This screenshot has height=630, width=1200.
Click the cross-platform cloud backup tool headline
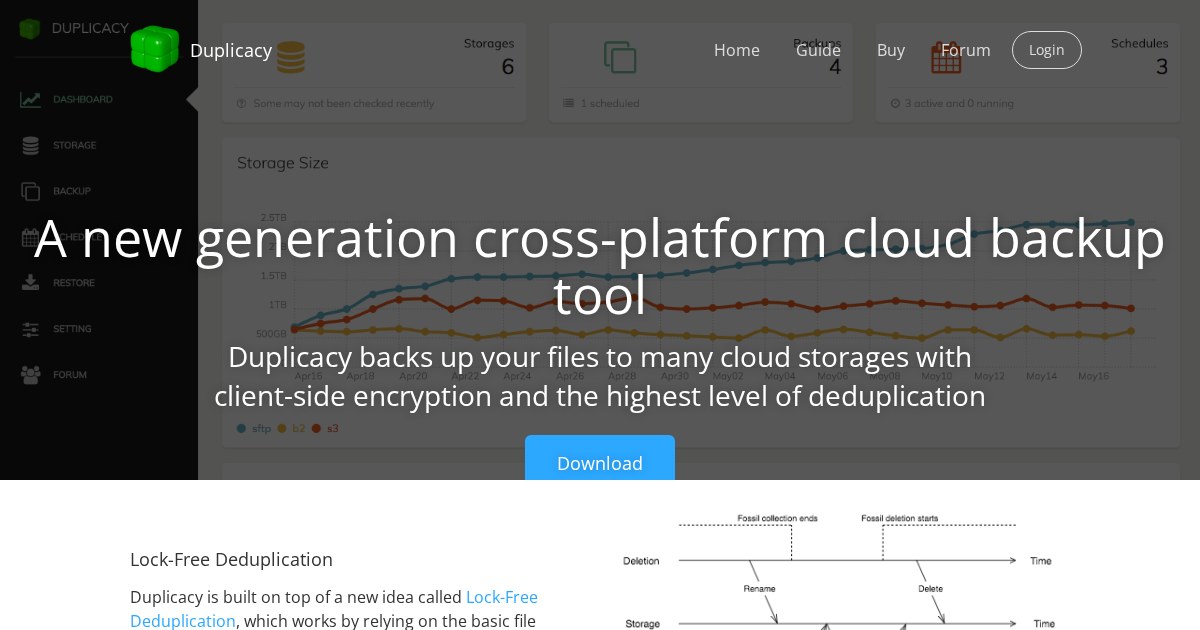(600, 266)
